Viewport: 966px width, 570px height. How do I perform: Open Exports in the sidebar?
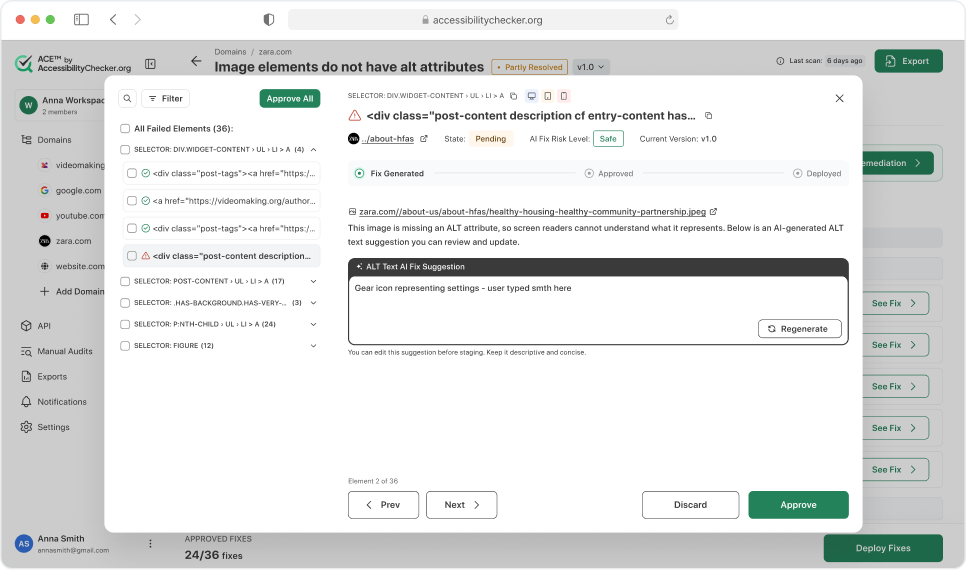tap(44, 377)
